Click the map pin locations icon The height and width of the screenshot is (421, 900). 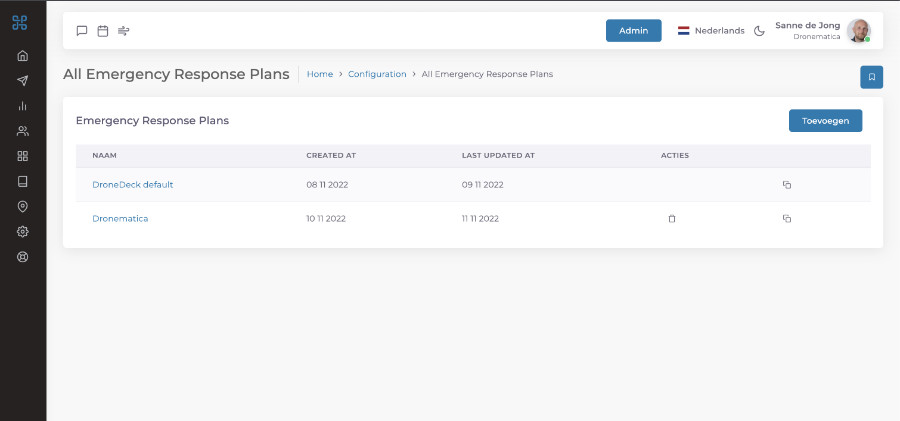(23, 206)
